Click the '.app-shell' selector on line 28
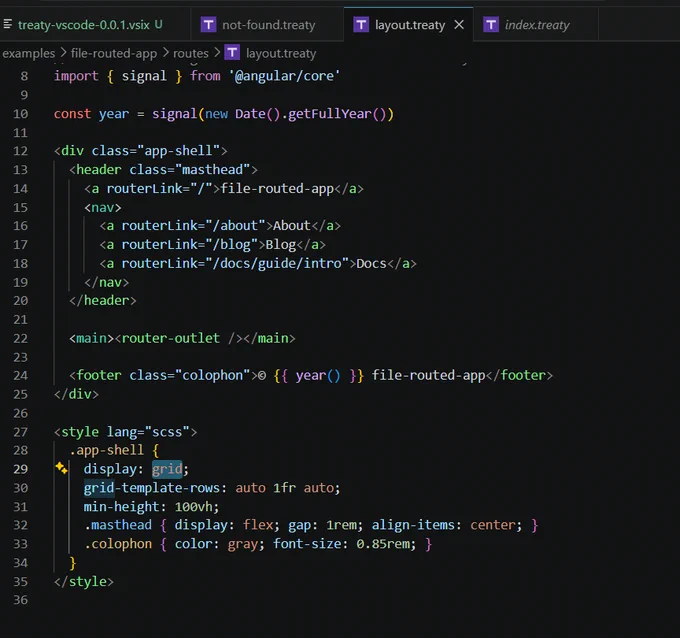The image size is (680, 638). pos(106,450)
